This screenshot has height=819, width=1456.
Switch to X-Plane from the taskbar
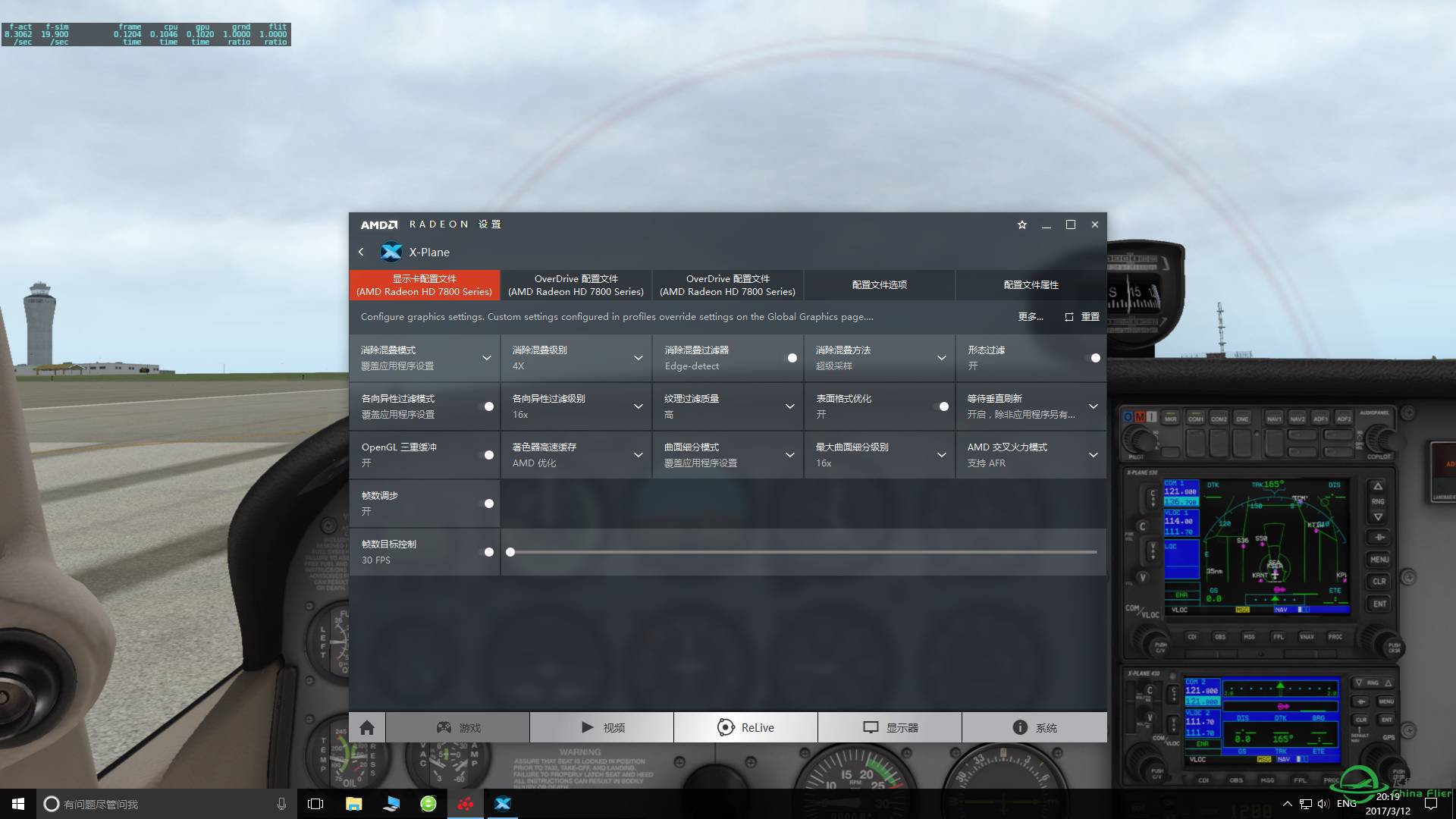point(503,804)
